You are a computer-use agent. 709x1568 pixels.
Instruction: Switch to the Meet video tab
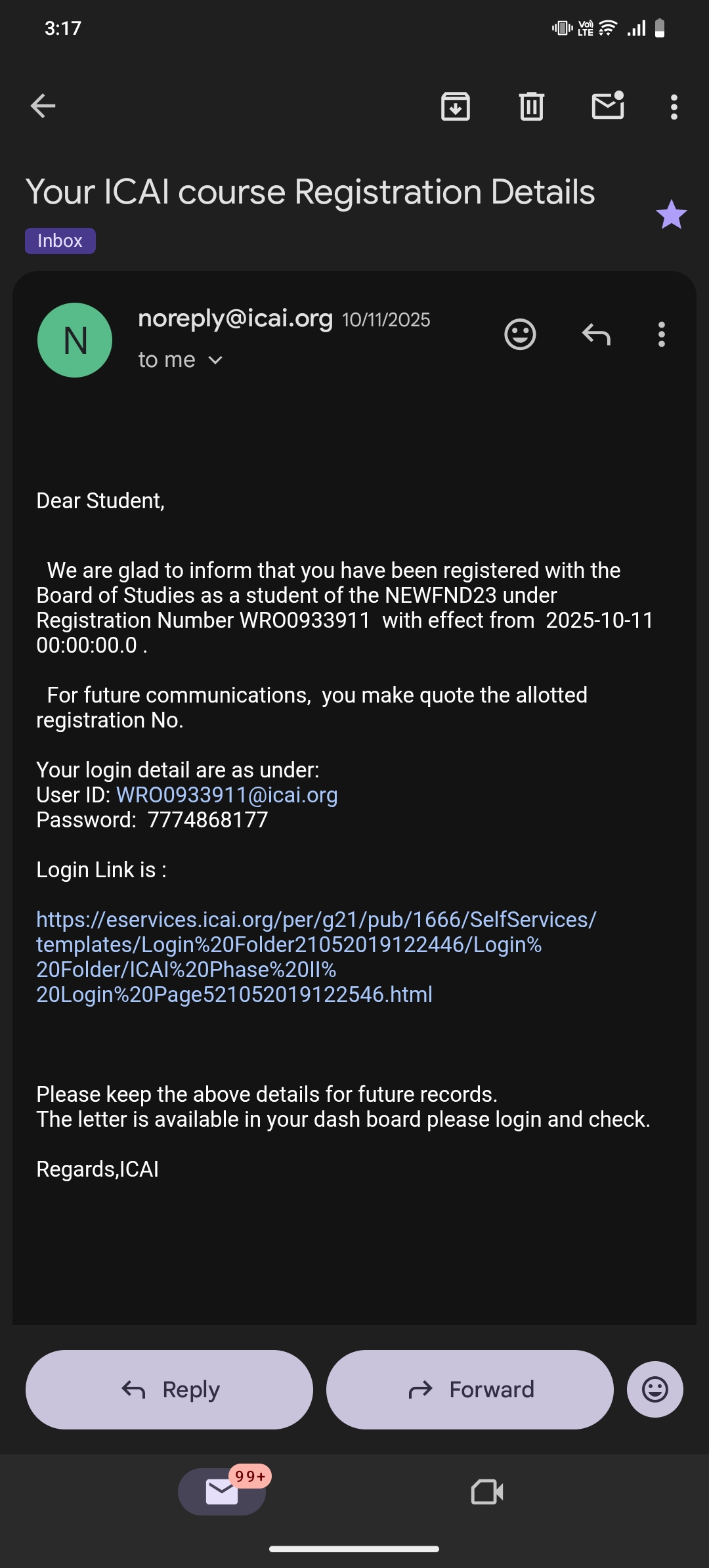[487, 1492]
